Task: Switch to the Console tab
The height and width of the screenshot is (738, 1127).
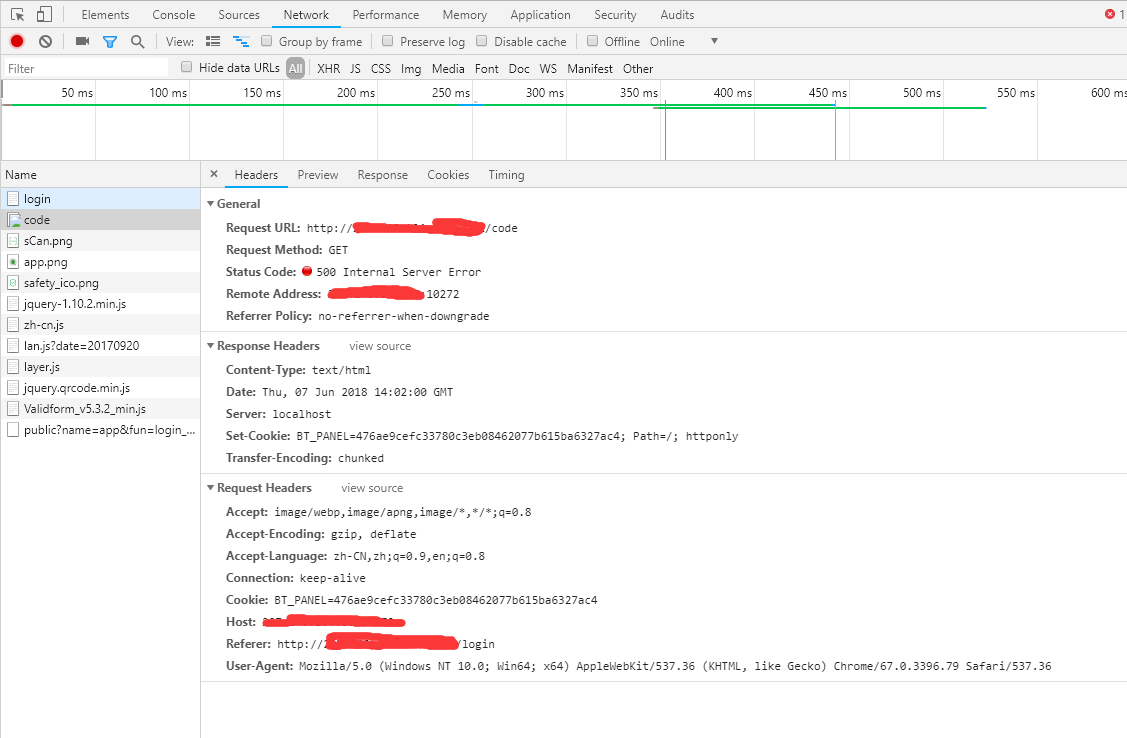Action: pyautogui.click(x=173, y=15)
